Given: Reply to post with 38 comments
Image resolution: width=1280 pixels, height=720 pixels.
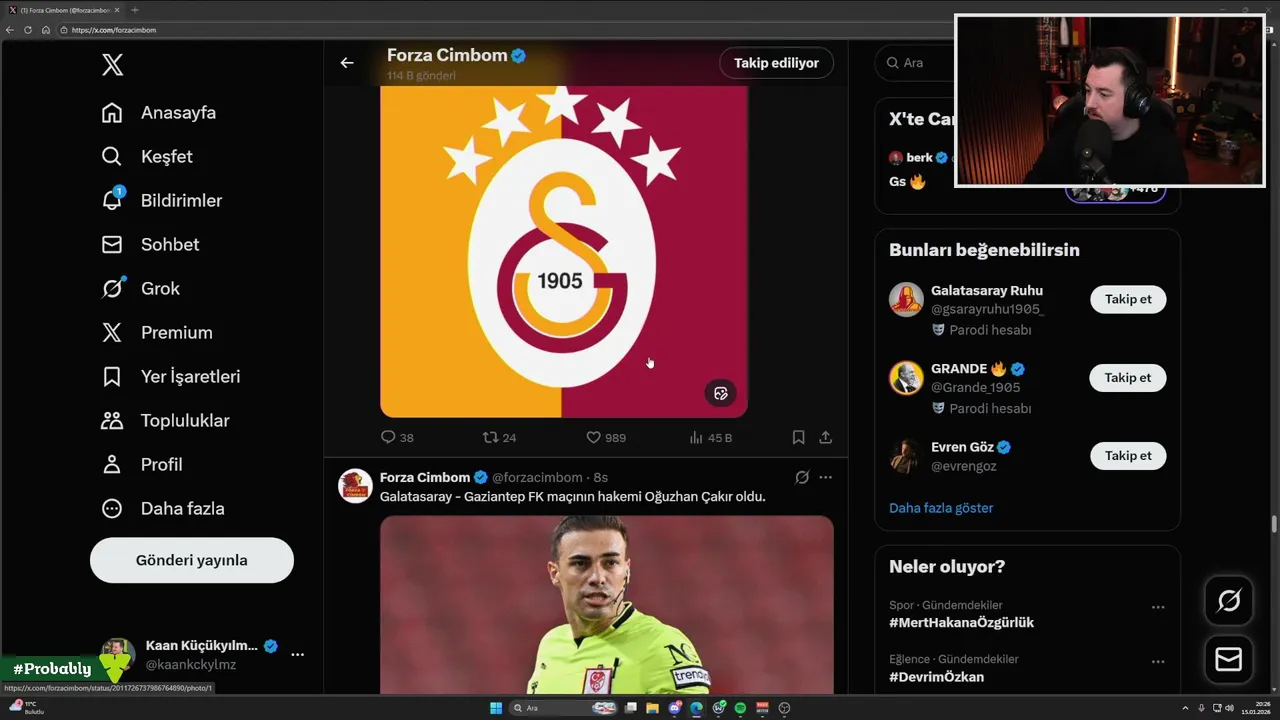Looking at the screenshot, I should pyautogui.click(x=397, y=438).
